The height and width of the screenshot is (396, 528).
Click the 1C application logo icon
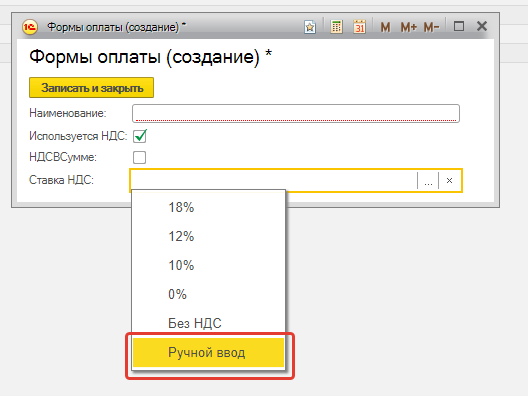(x=30, y=27)
